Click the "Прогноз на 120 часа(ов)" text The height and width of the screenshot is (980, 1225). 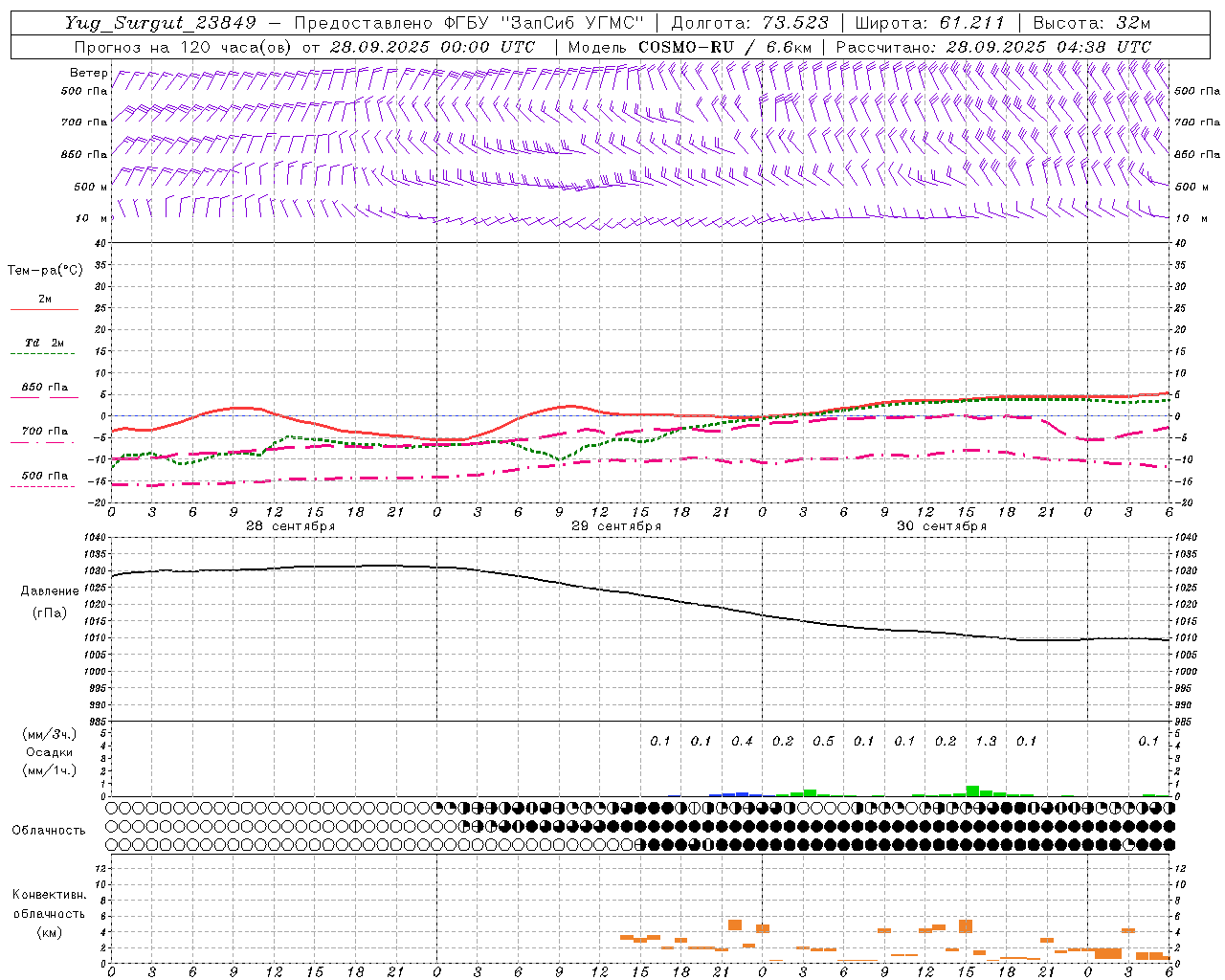click(184, 47)
